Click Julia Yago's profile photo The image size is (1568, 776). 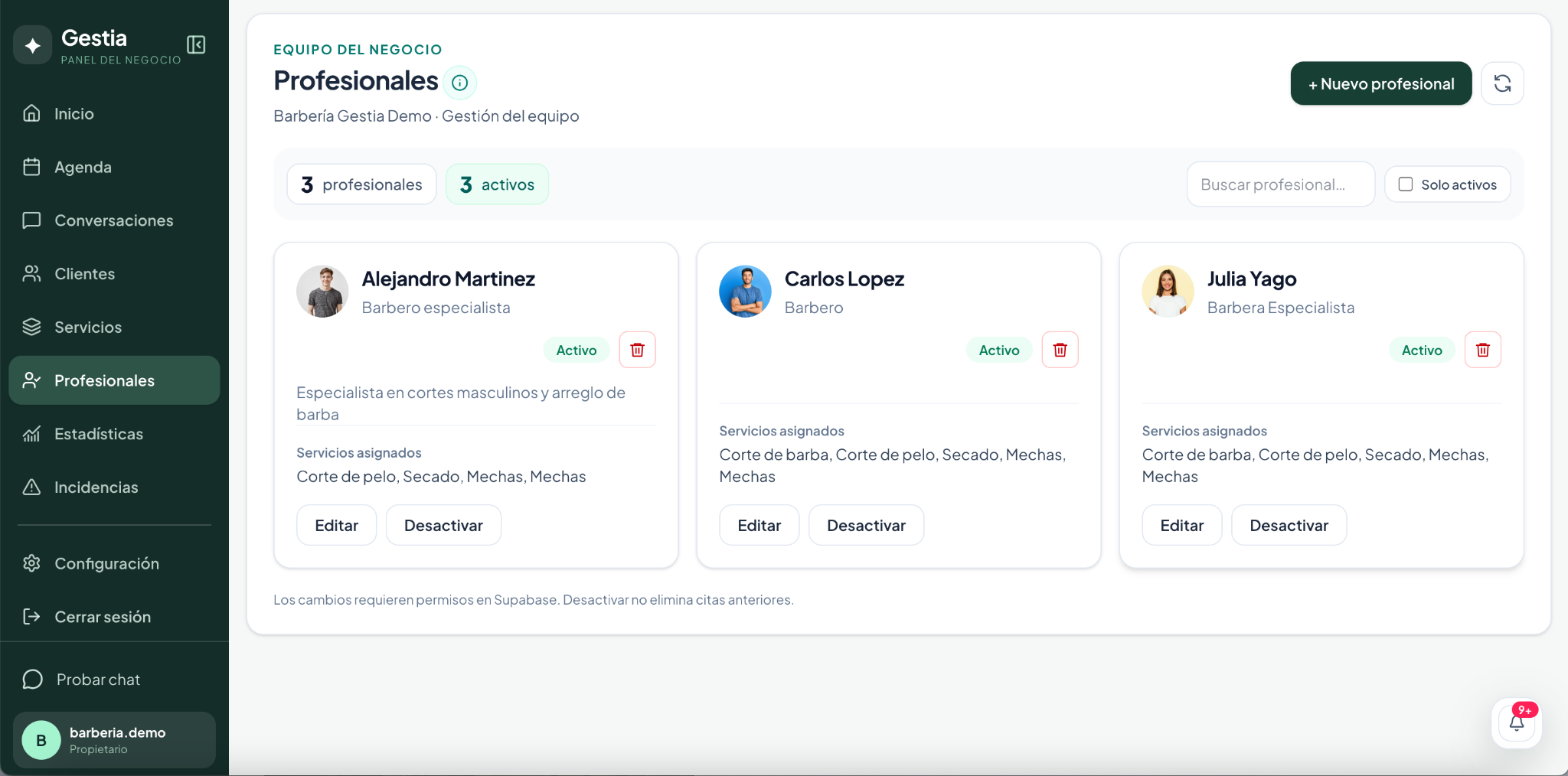pyautogui.click(x=1168, y=292)
